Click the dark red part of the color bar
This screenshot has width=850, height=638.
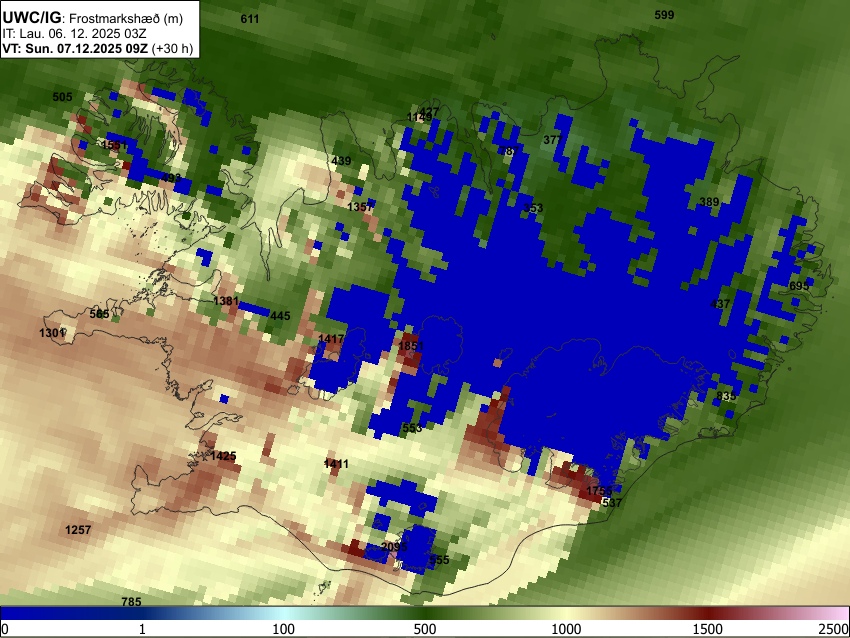click(708, 613)
